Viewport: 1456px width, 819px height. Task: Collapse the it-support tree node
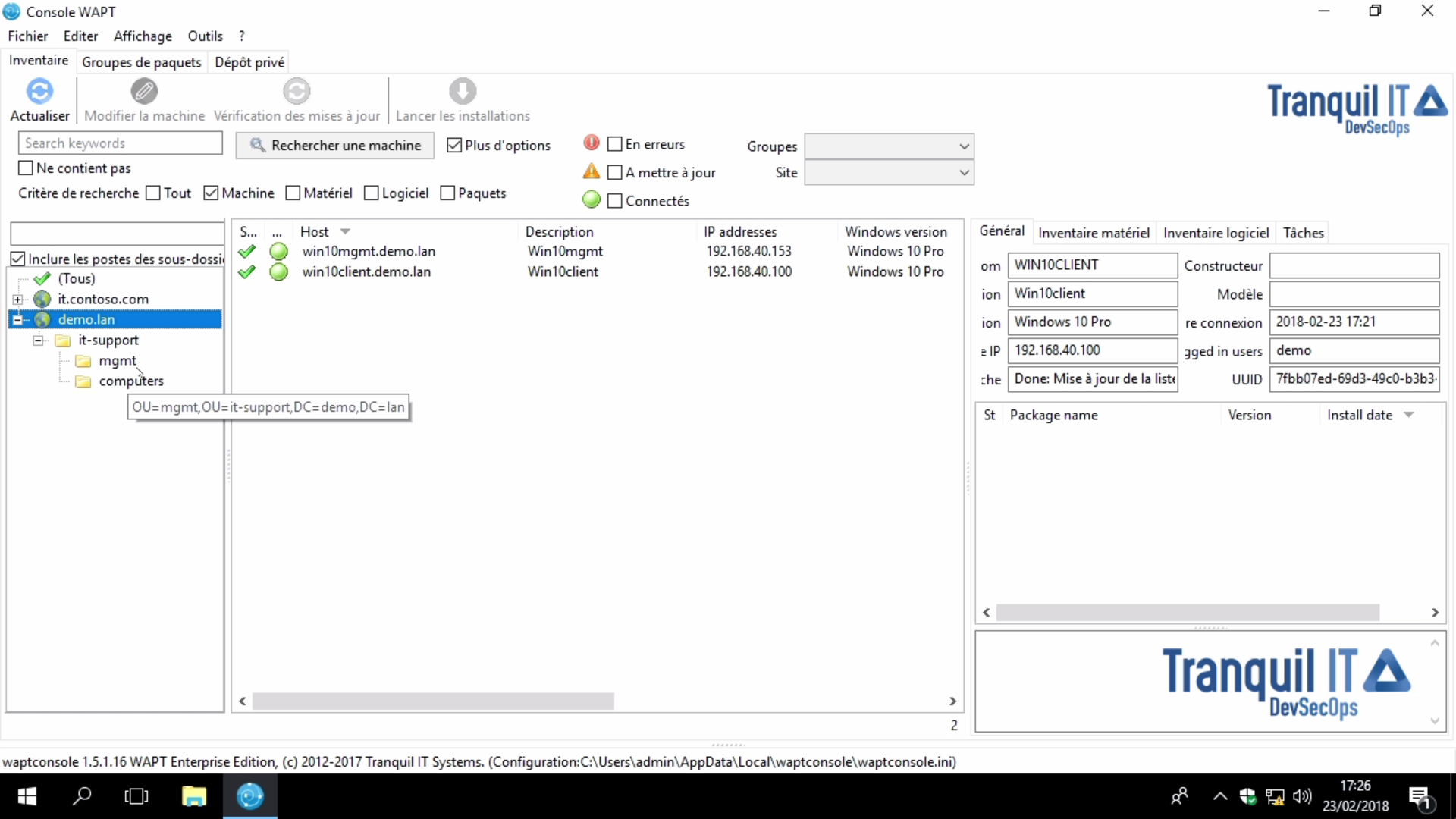[38, 340]
